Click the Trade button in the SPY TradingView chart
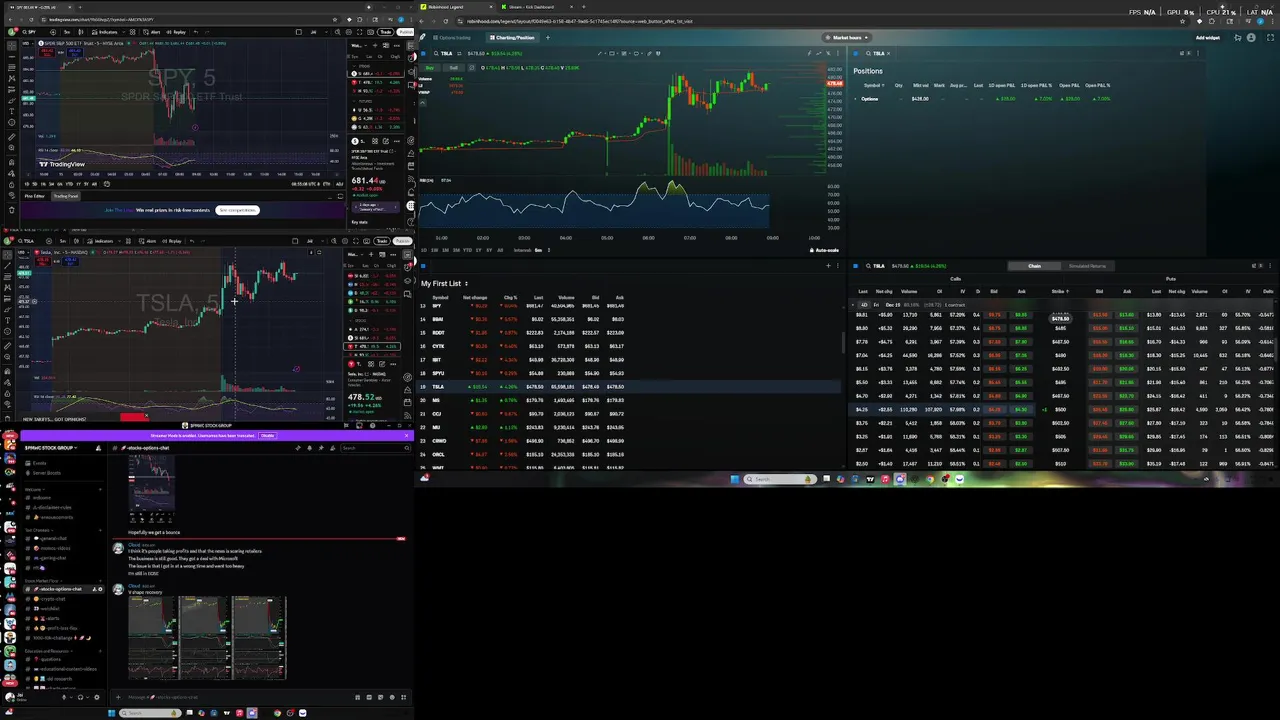Screen dimensions: 1280x720 pos(385,32)
